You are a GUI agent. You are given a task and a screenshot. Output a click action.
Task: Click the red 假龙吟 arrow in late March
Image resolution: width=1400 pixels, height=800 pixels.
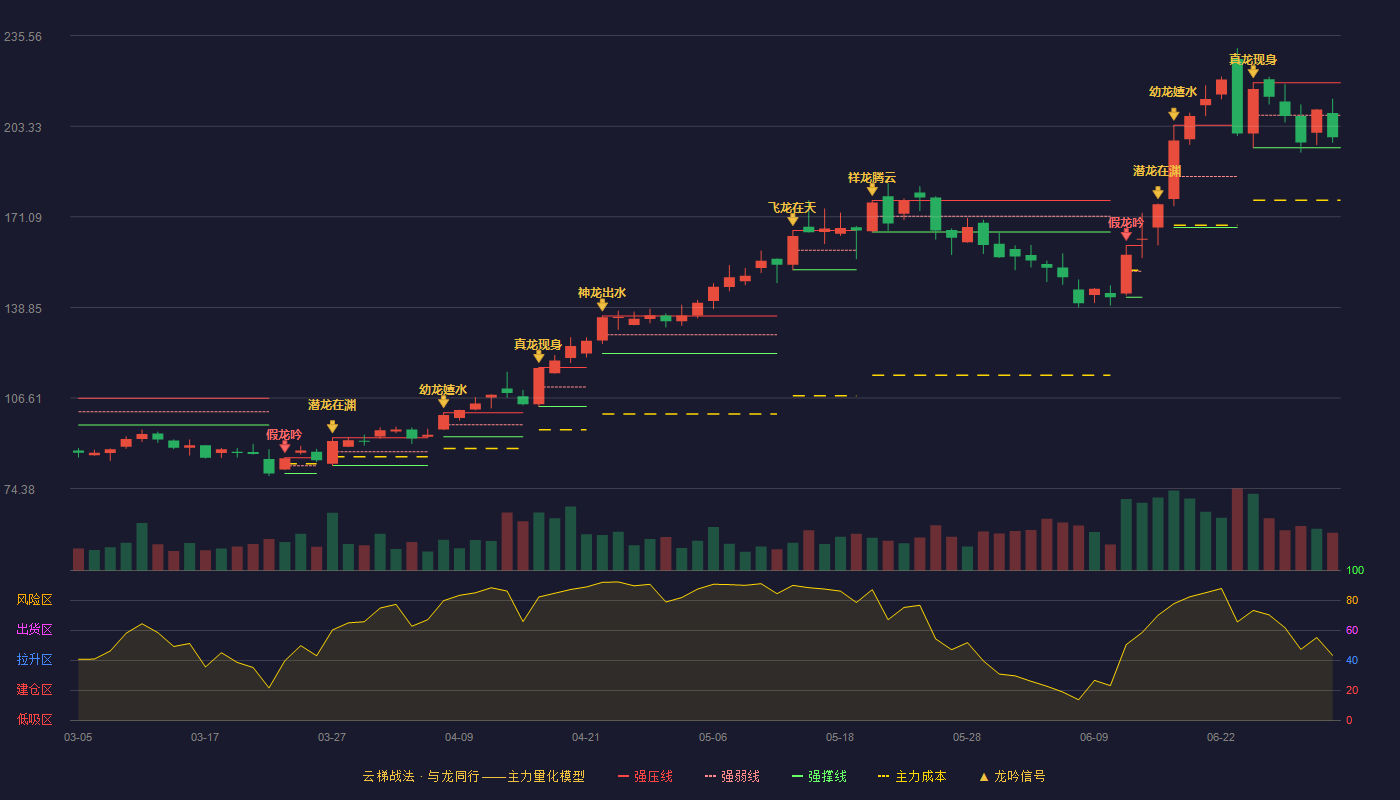click(285, 447)
